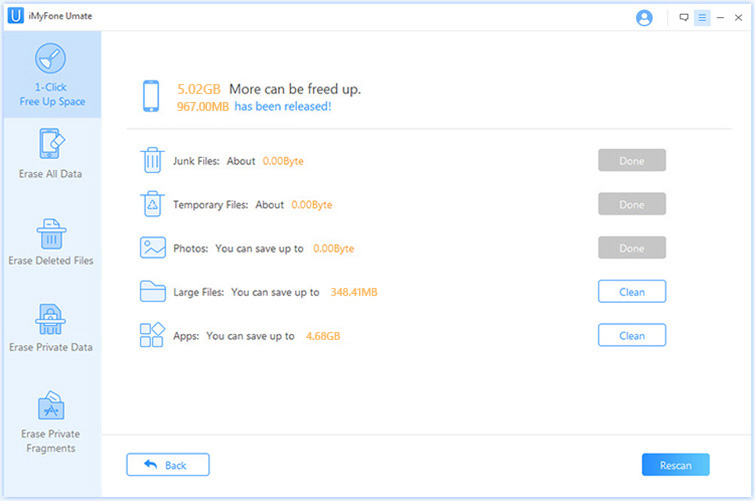Go Back to previous screen
755x501 pixels.
[168, 465]
